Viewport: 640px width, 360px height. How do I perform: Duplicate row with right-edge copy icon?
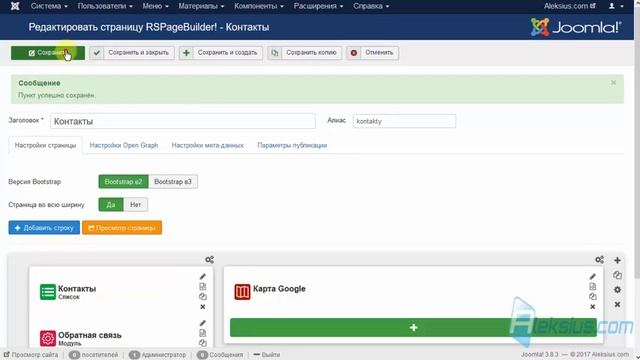pos(617,275)
